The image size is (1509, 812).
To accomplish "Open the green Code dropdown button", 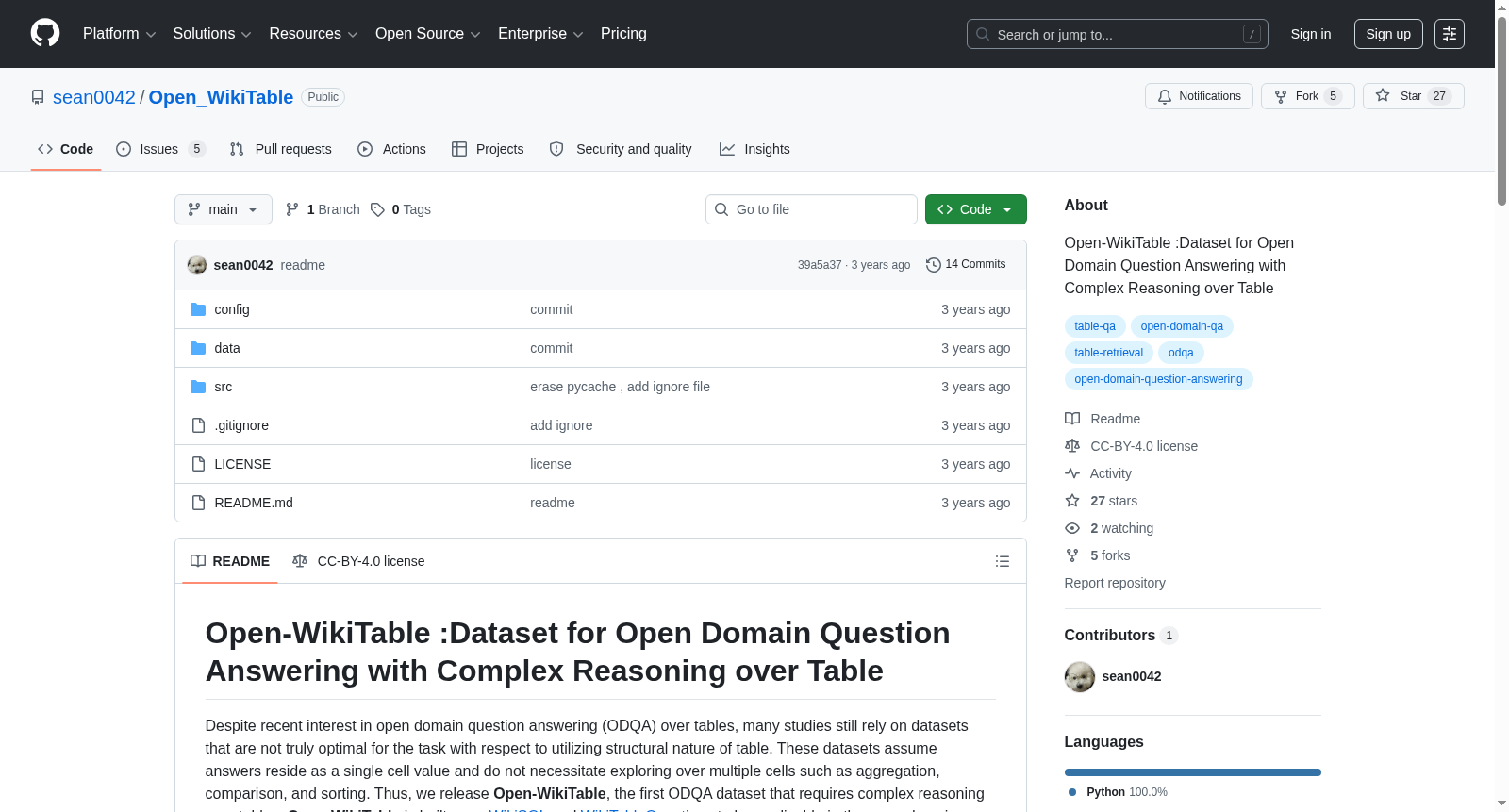I will [x=976, y=209].
